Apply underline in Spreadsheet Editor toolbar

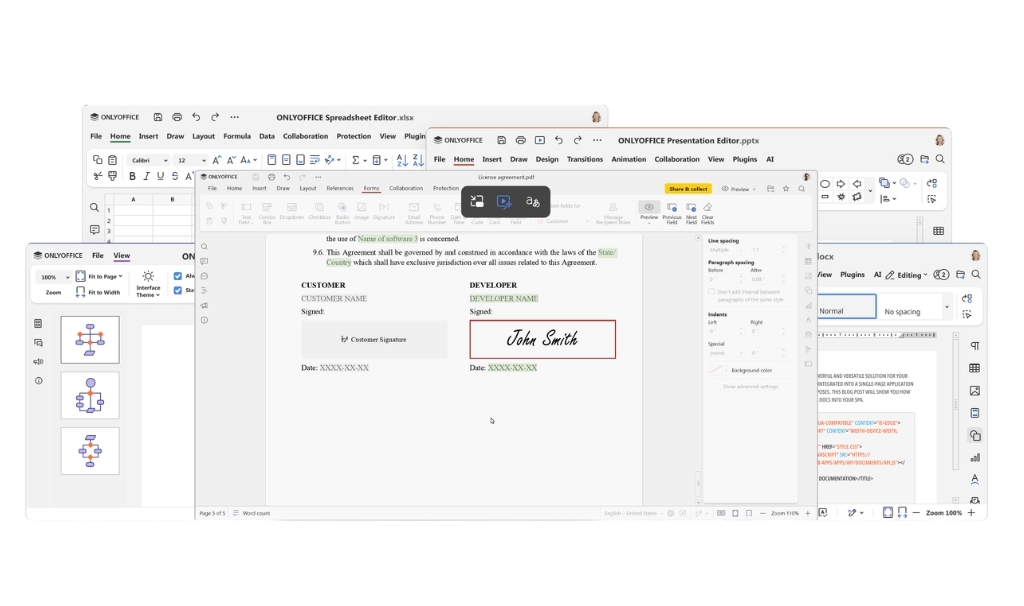pyautogui.click(x=160, y=176)
